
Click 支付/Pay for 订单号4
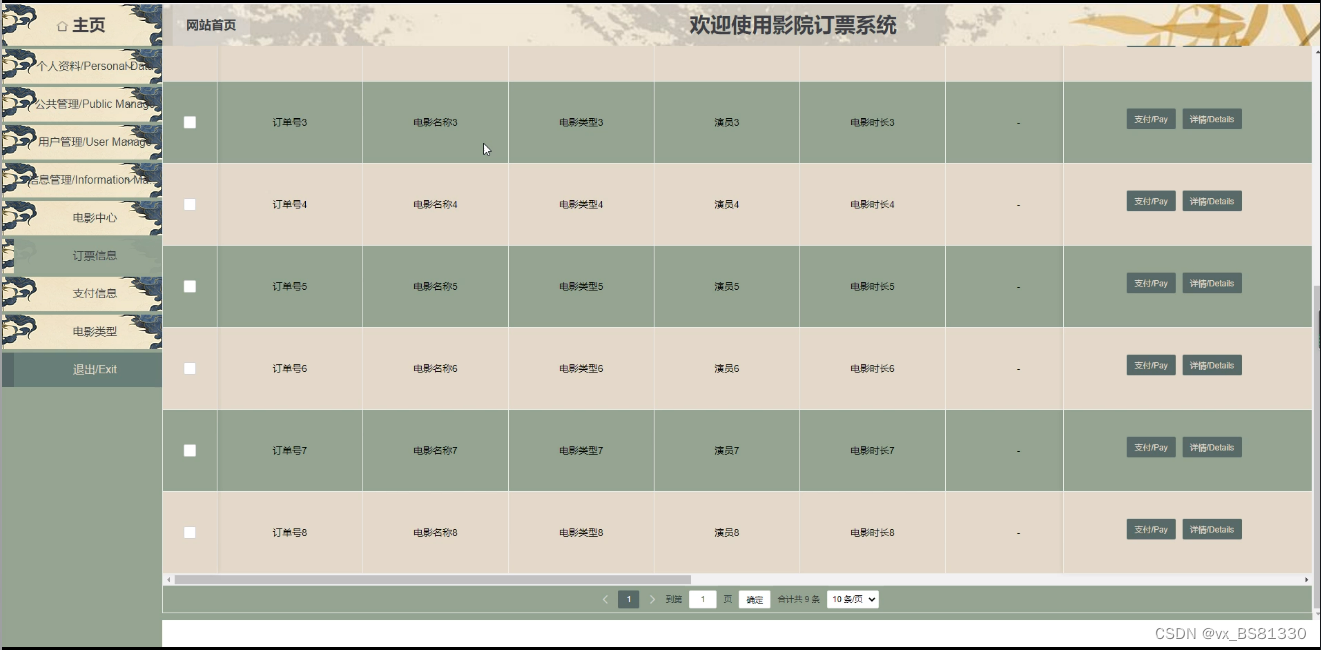1151,201
